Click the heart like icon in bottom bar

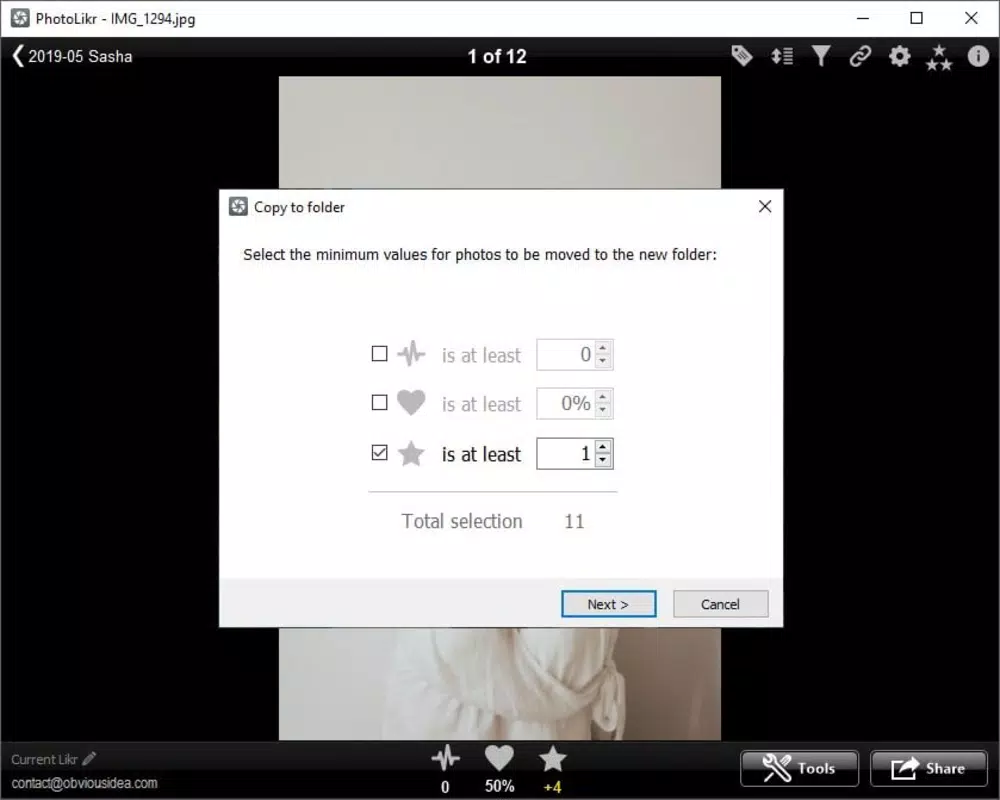499,759
